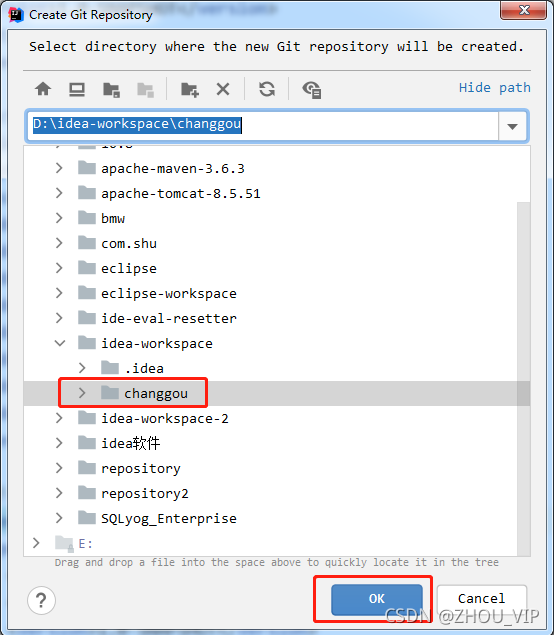Open the help question mark button
The width and height of the screenshot is (554, 635).
[x=41, y=600]
